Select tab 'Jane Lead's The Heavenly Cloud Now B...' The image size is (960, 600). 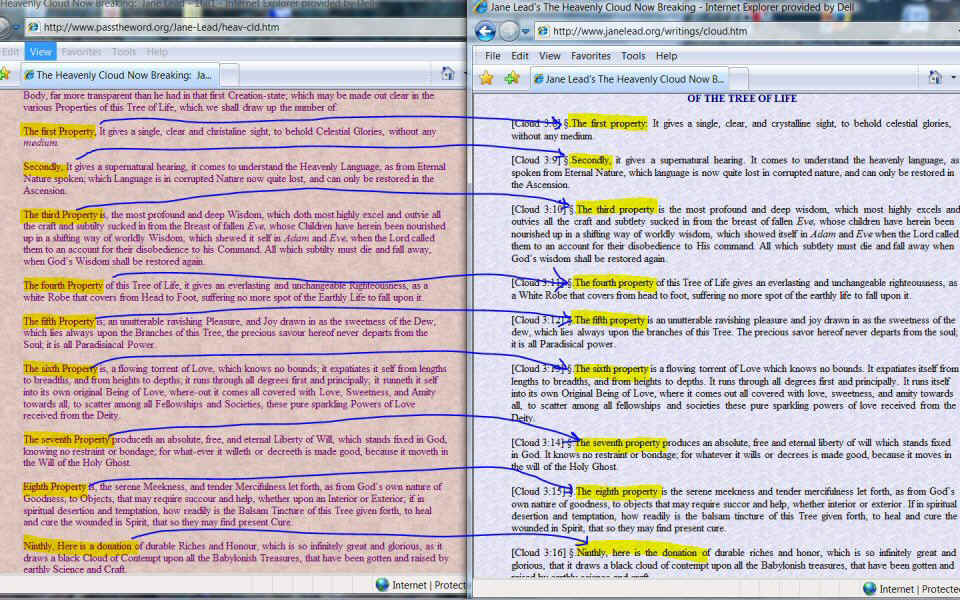pyautogui.click(x=630, y=79)
